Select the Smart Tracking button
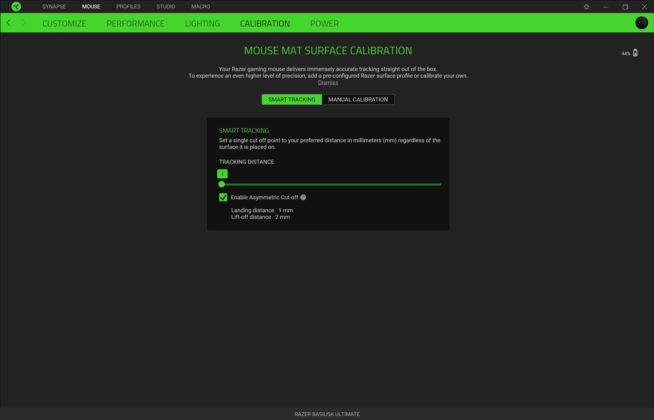The width and height of the screenshot is (654, 420). [x=292, y=99]
